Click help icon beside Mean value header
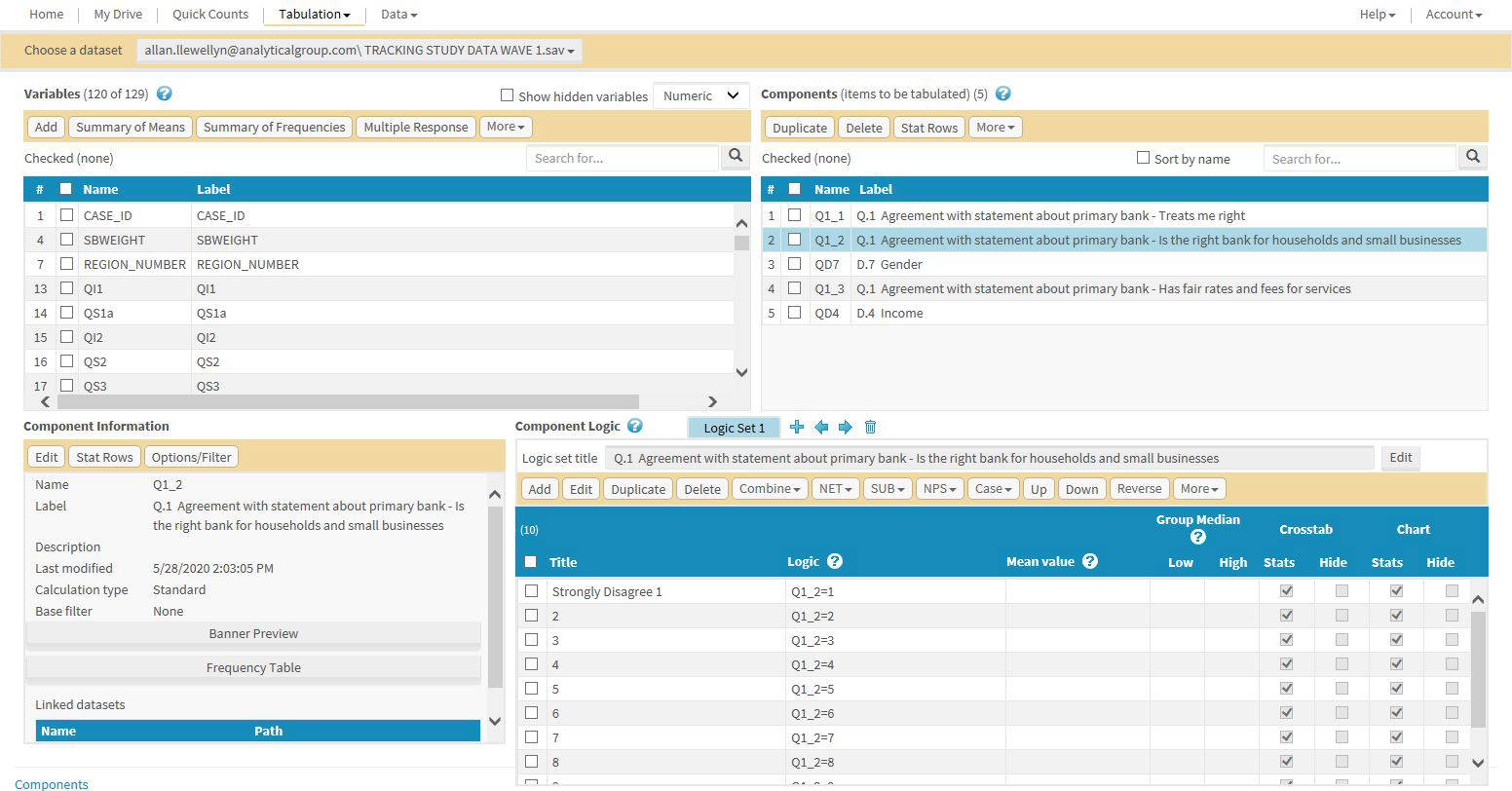 pos(1090,561)
